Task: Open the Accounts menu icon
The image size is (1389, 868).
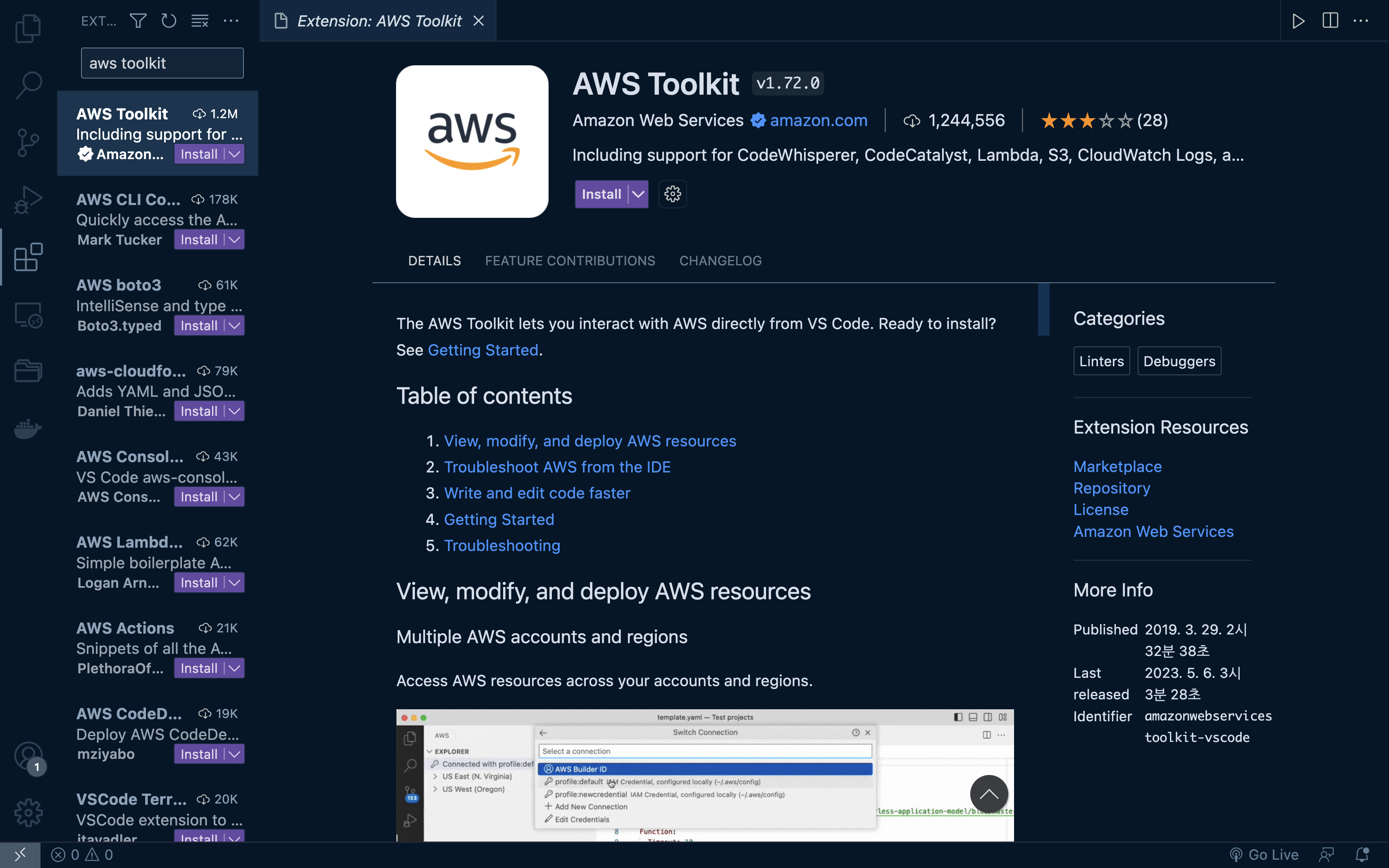Action: (x=29, y=757)
